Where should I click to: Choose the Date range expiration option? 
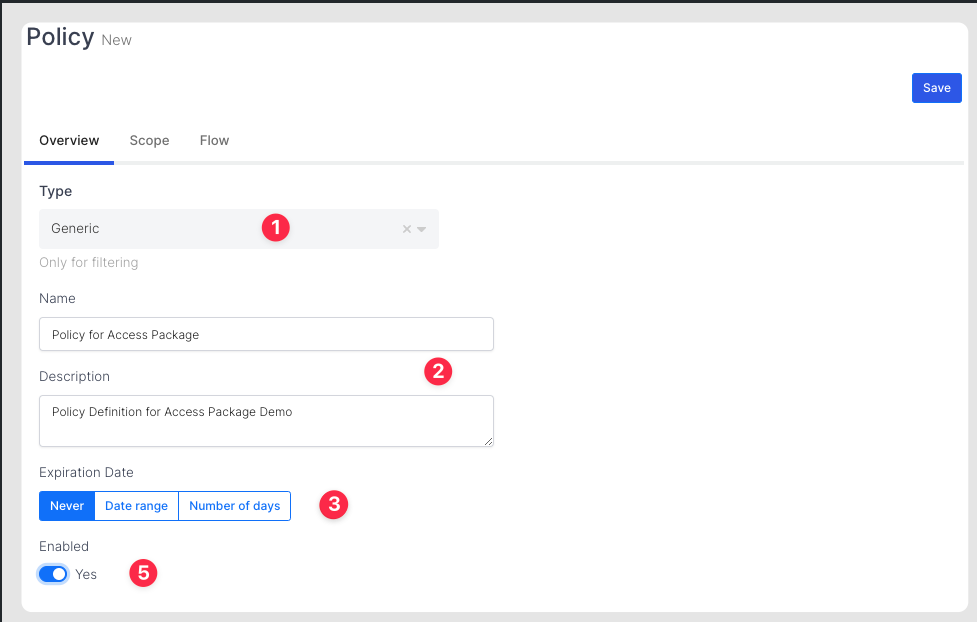(x=136, y=506)
